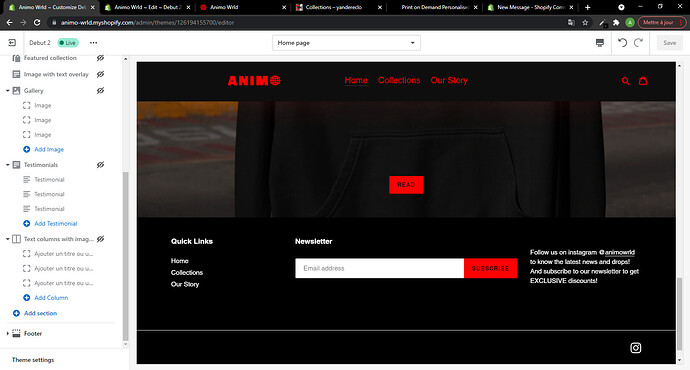
Task: Click Home in store navigation
Action: click(x=356, y=81)
